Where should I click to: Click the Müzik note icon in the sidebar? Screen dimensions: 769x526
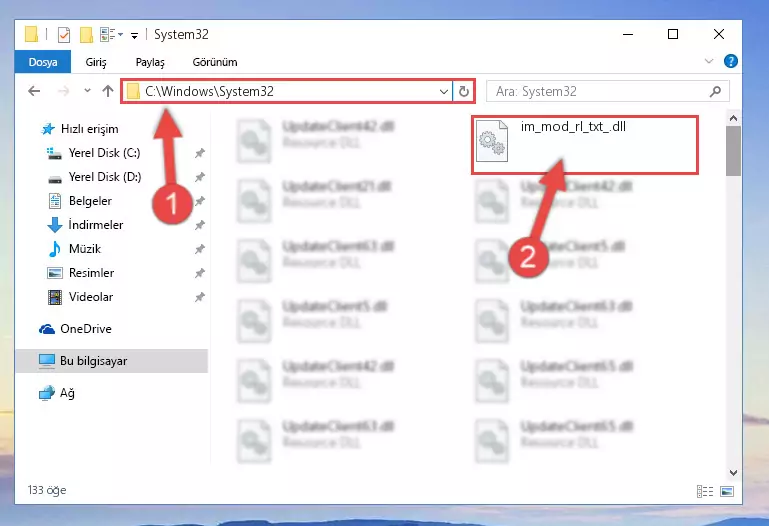[54, 249]
